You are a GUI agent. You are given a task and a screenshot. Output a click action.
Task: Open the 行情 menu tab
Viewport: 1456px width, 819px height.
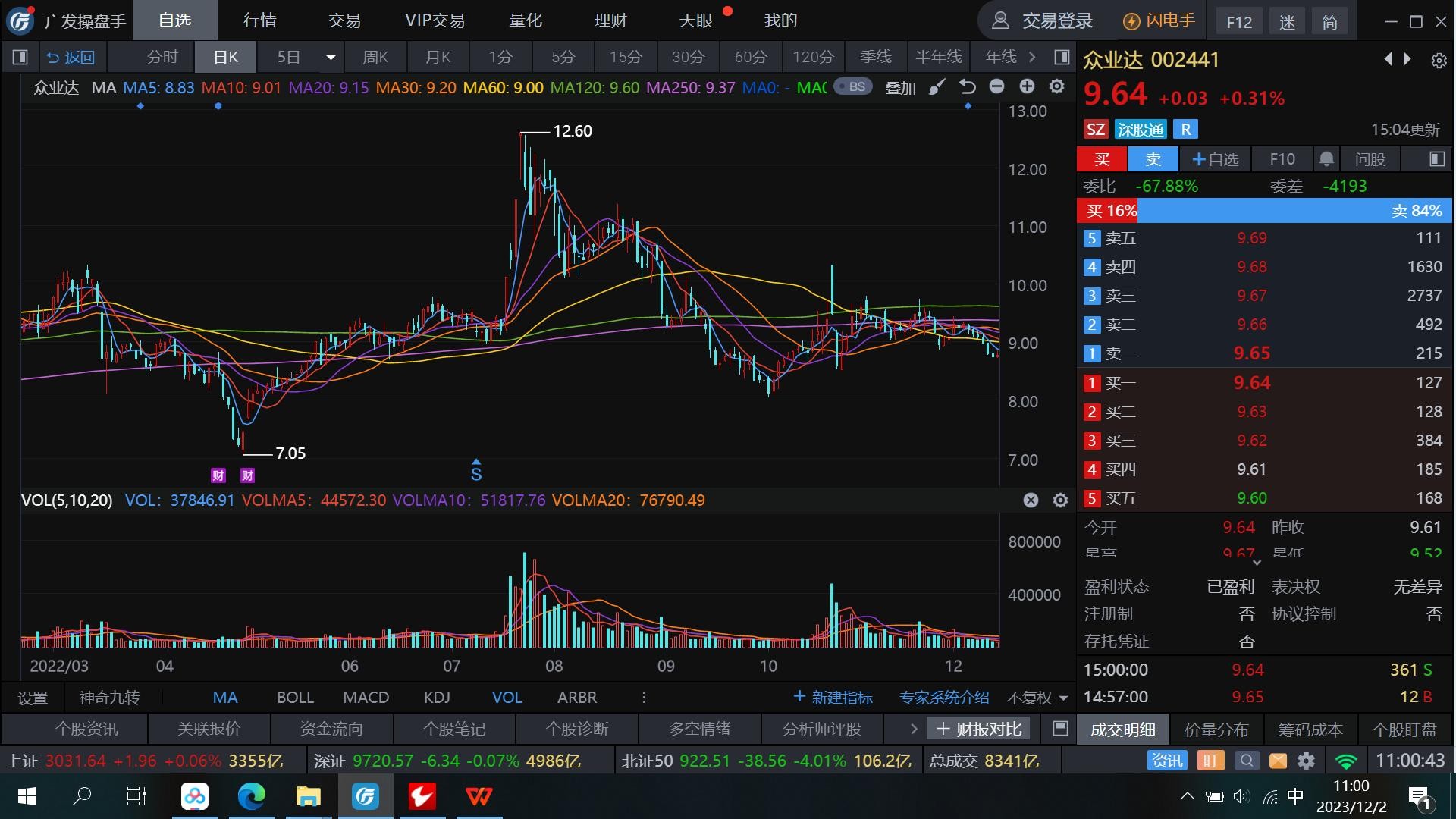coord(259,20)
